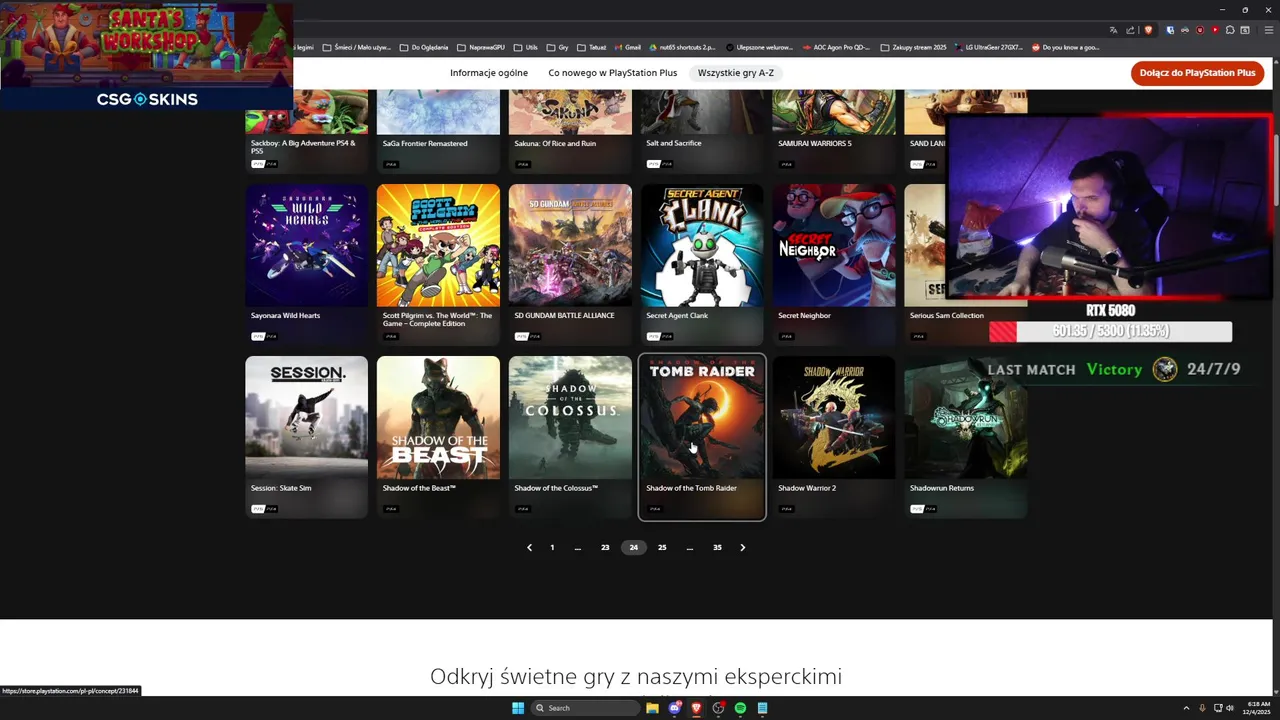Open the Gmail bookmark

pos(626,47)
